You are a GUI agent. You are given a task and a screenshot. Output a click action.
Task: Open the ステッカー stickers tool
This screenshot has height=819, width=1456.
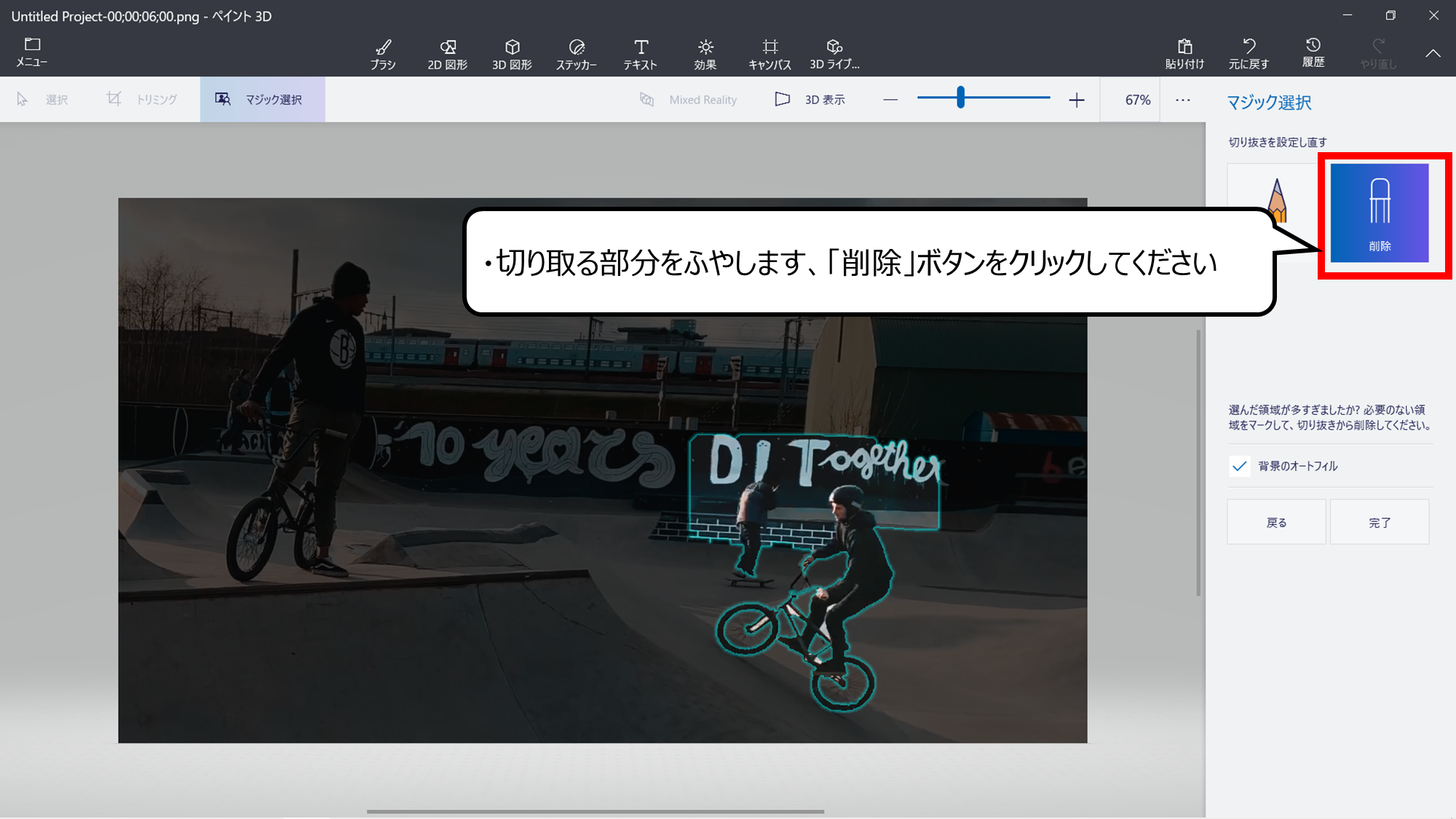[x=577, y=55]
